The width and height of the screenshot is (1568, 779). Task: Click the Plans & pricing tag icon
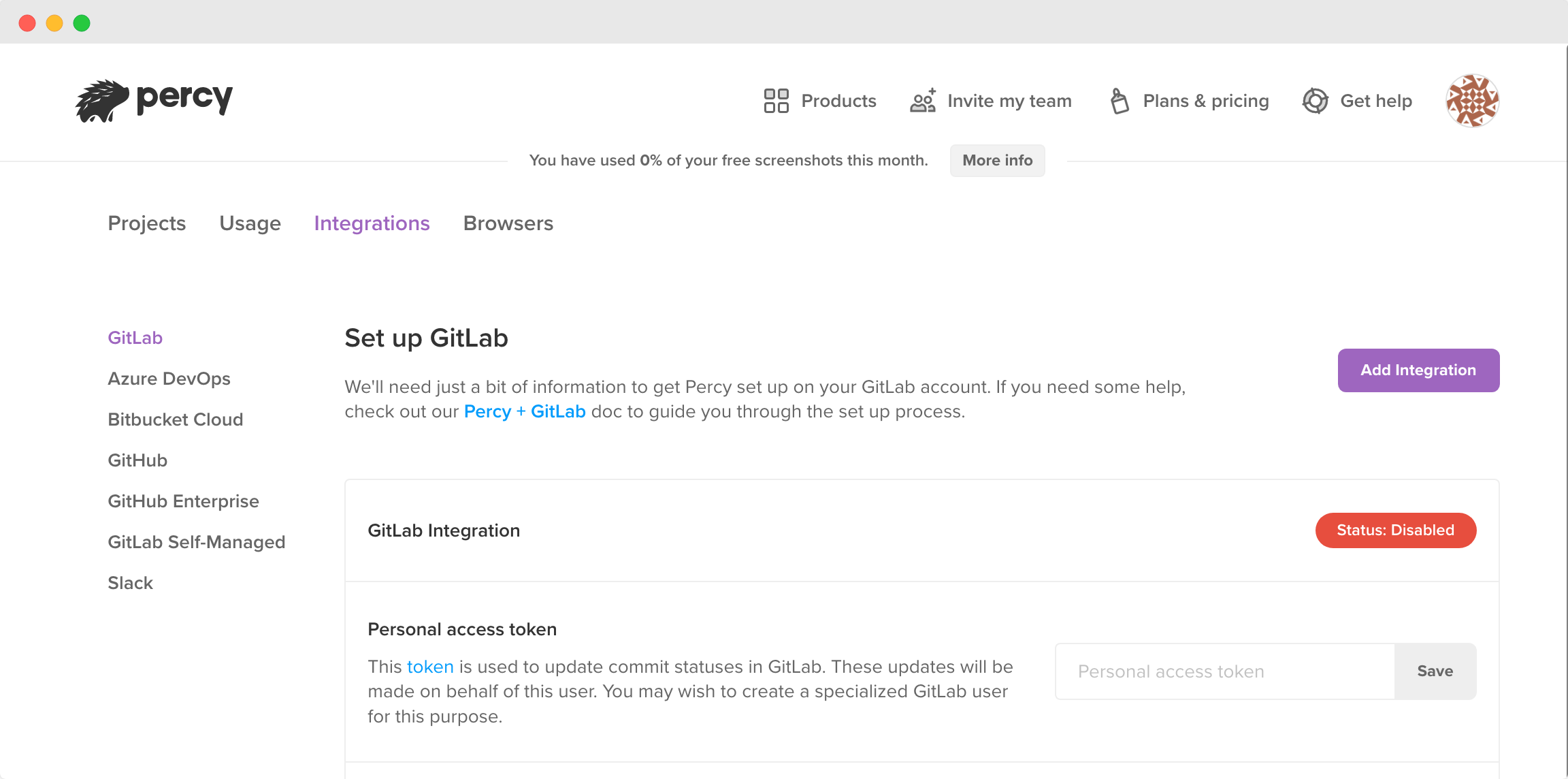[1120, 101]
